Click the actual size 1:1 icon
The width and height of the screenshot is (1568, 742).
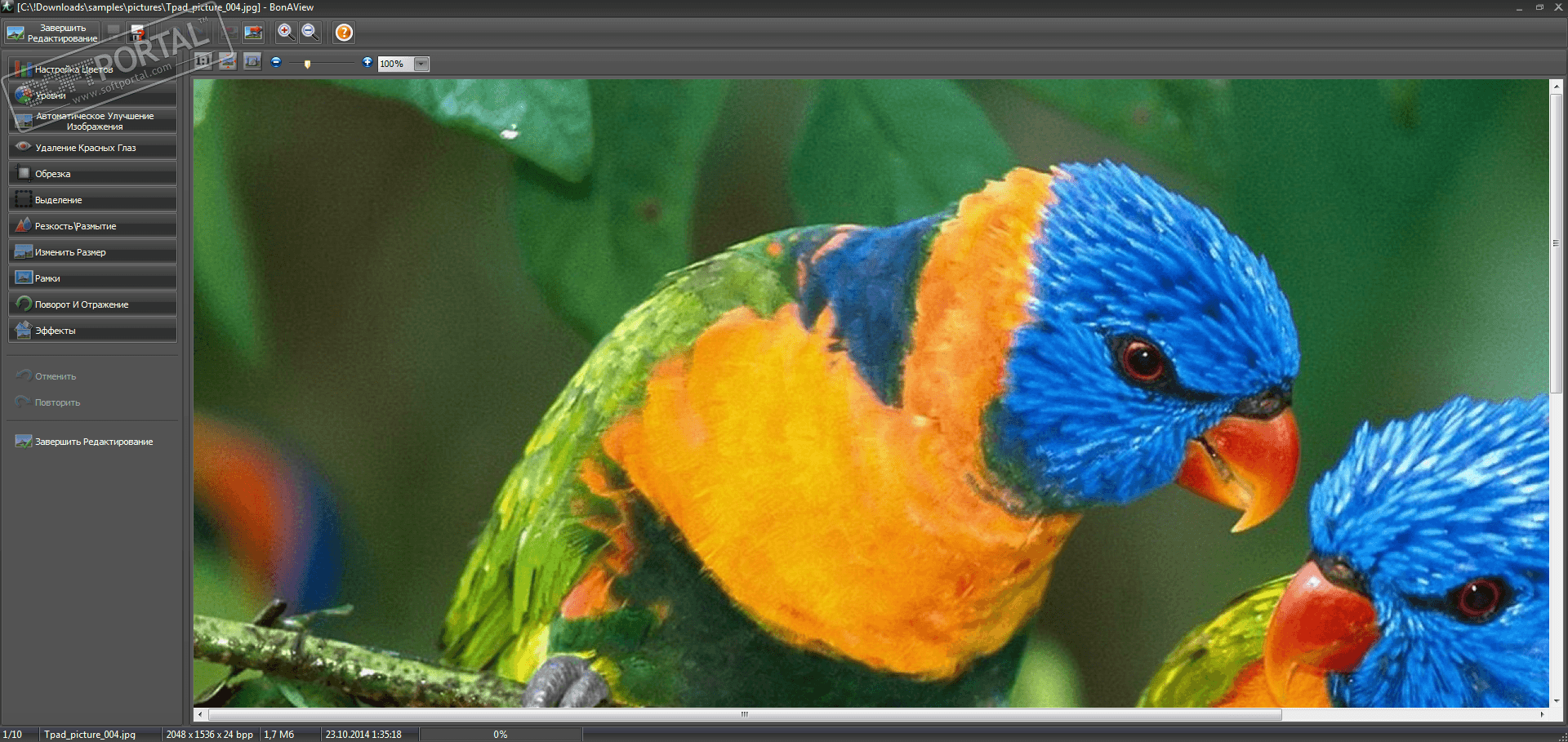(203, 61)
